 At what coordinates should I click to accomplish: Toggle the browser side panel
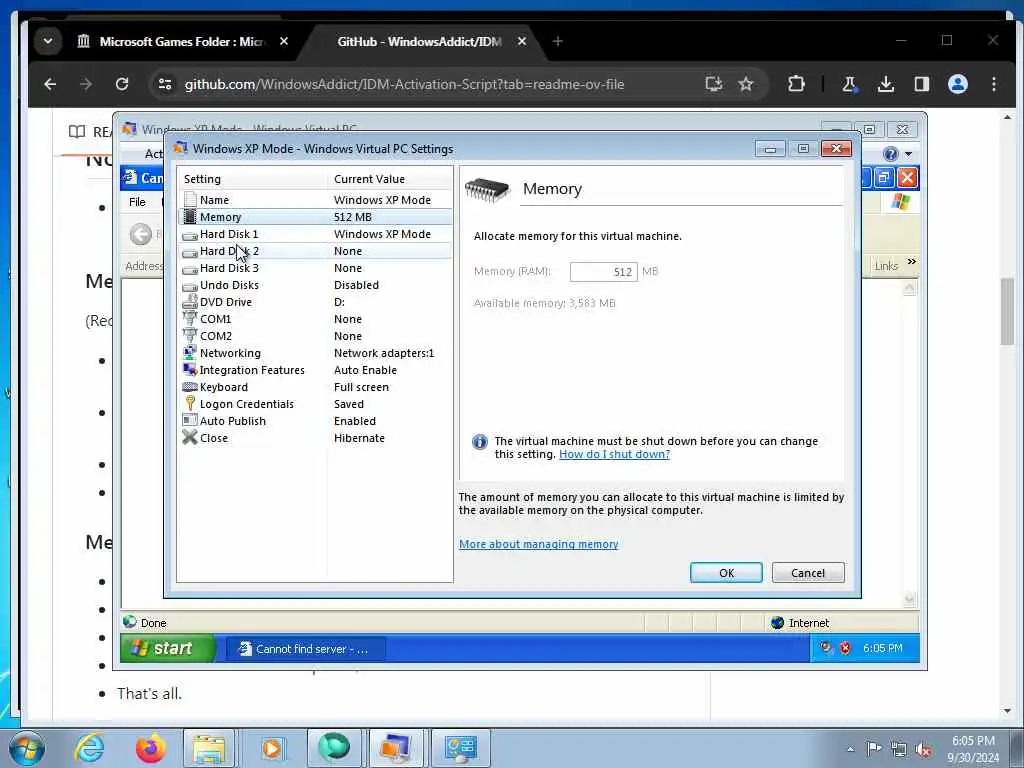(x=921, y=84)
